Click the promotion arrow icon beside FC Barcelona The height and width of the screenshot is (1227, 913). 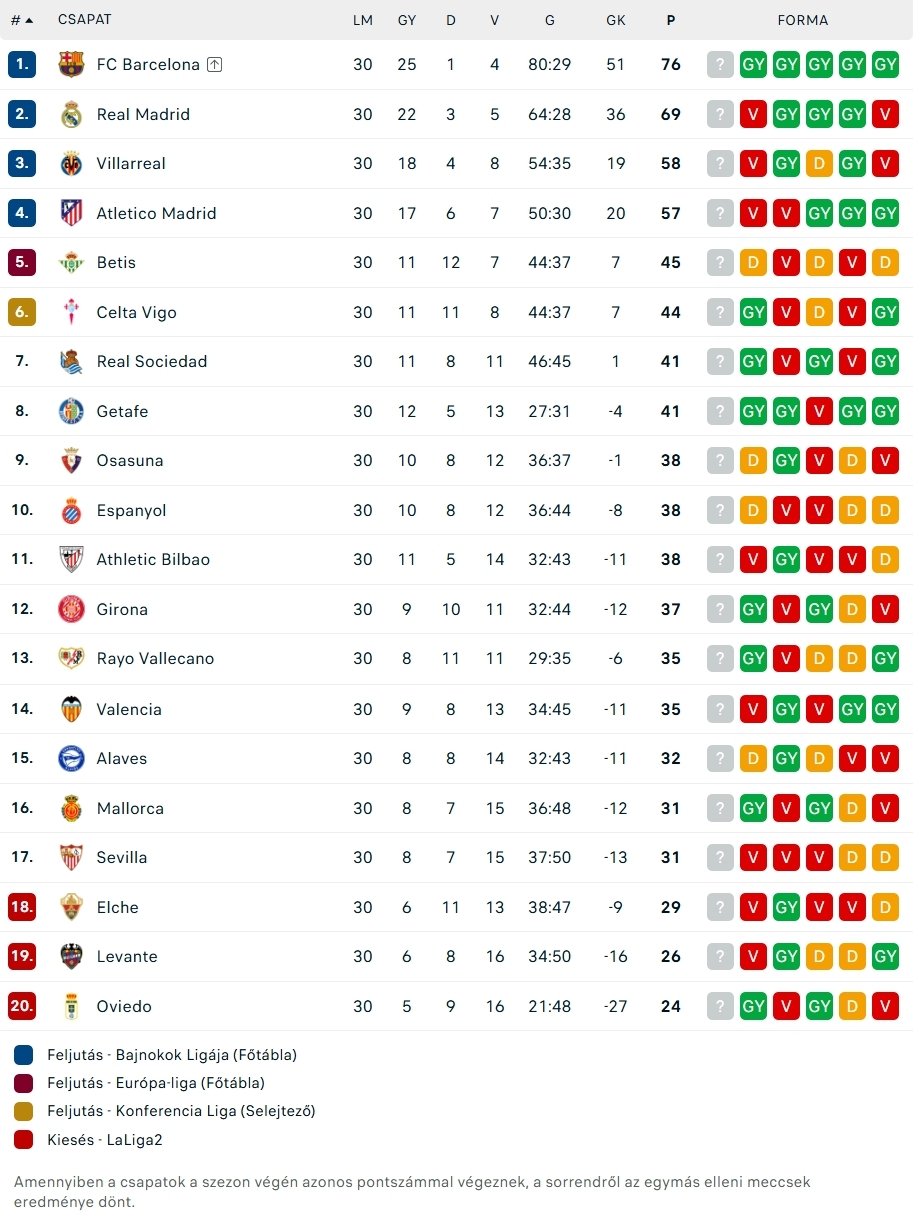pyautogui.click(x=215, y=65)
